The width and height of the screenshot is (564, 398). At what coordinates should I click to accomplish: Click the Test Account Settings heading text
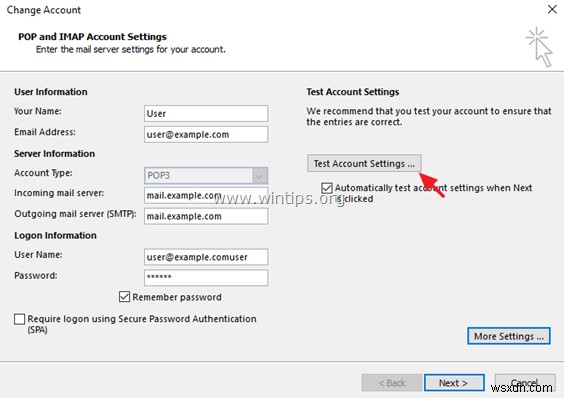tap(353, 92)
